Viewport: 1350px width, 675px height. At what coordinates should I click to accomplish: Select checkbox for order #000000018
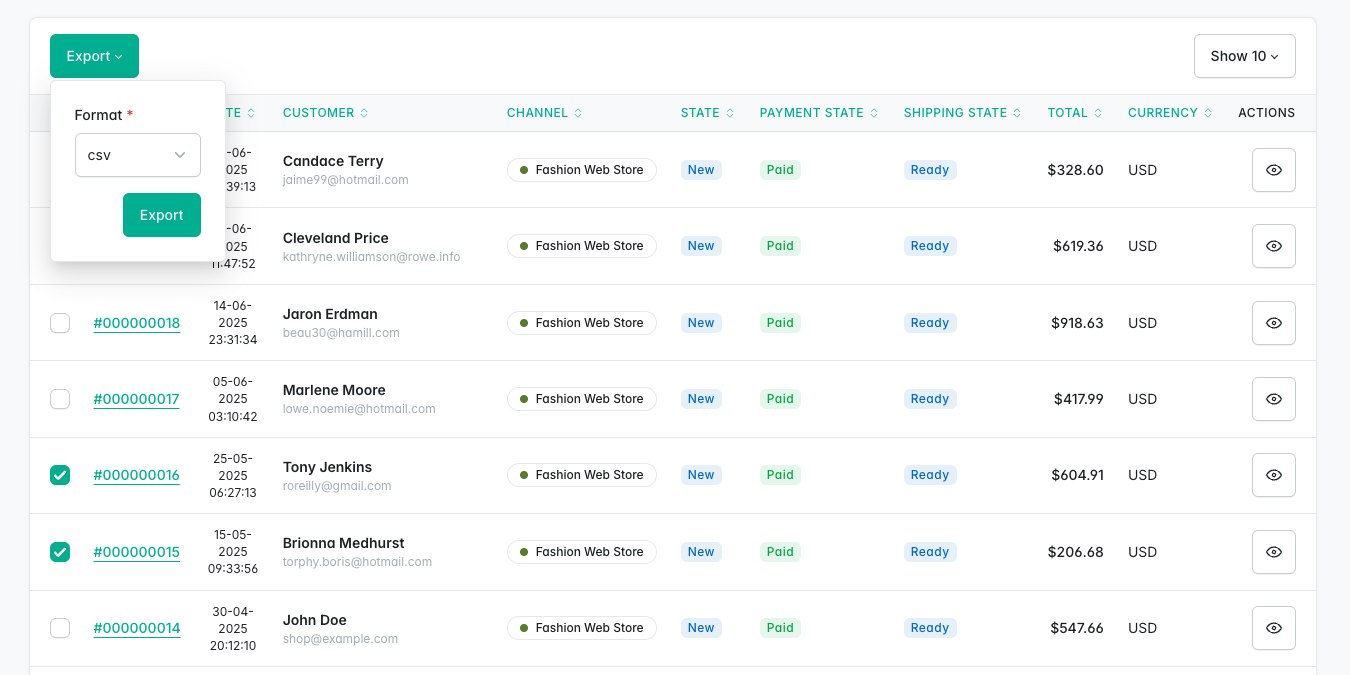(x=60, y=323)
